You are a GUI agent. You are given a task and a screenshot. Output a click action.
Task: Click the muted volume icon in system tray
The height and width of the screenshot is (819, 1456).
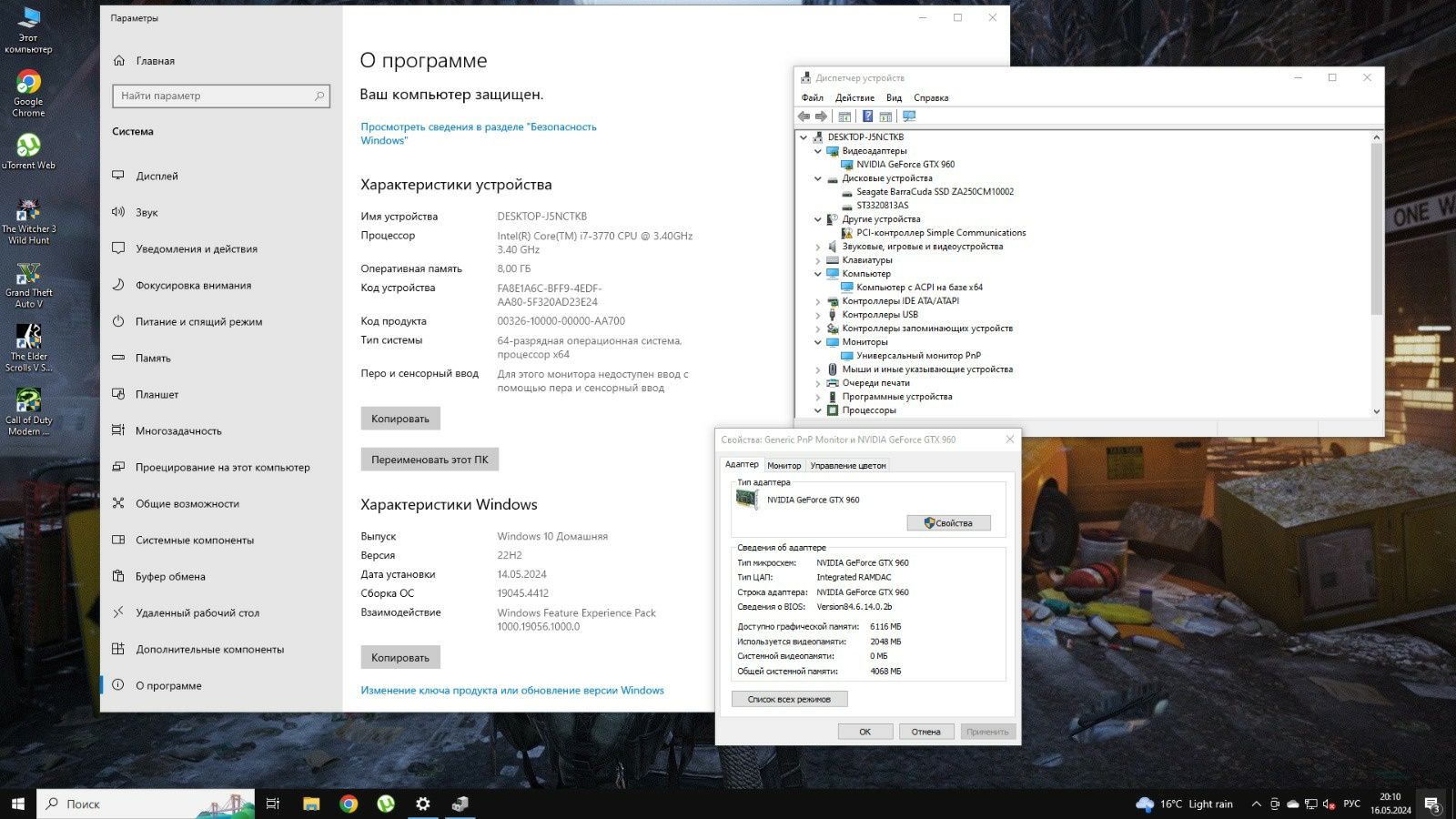tap(1330, 804)
